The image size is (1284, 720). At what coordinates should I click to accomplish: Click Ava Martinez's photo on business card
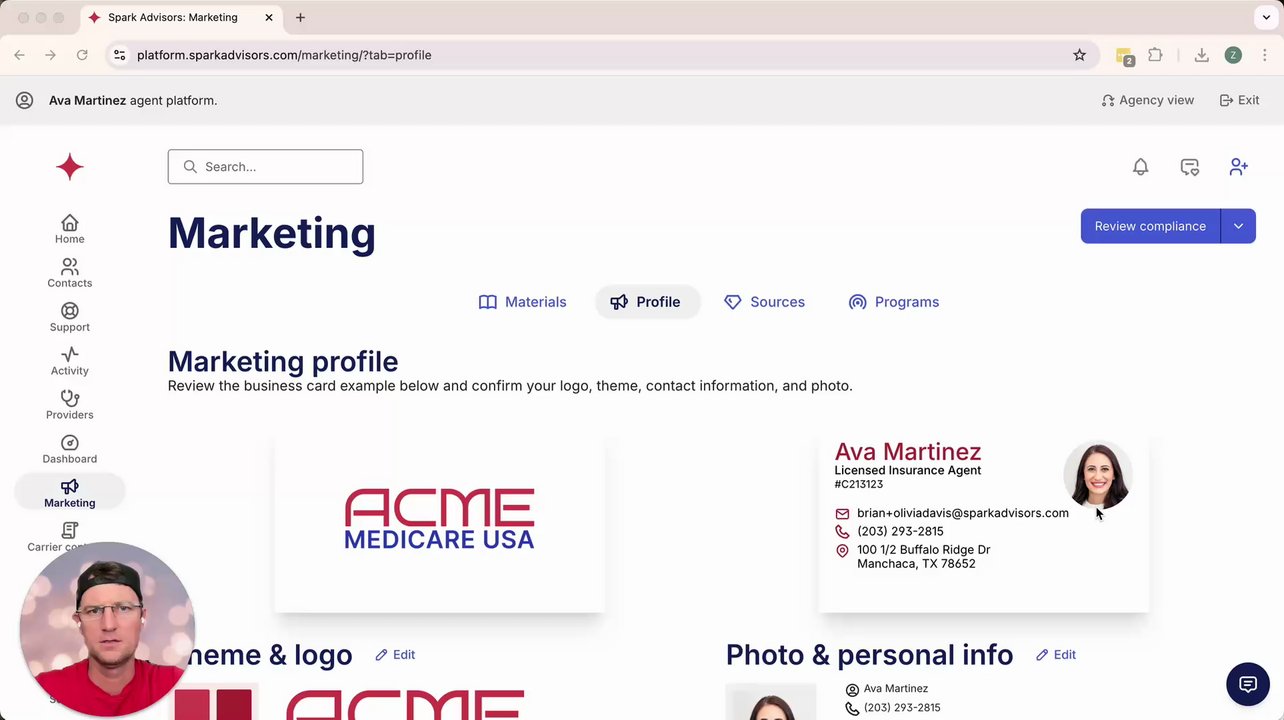1097,476
